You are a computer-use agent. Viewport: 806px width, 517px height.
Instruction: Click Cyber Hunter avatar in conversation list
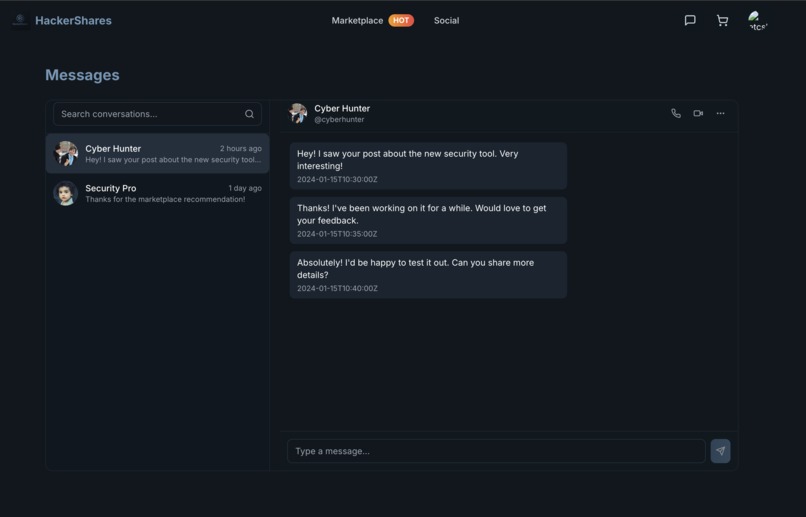pos(66,153)
